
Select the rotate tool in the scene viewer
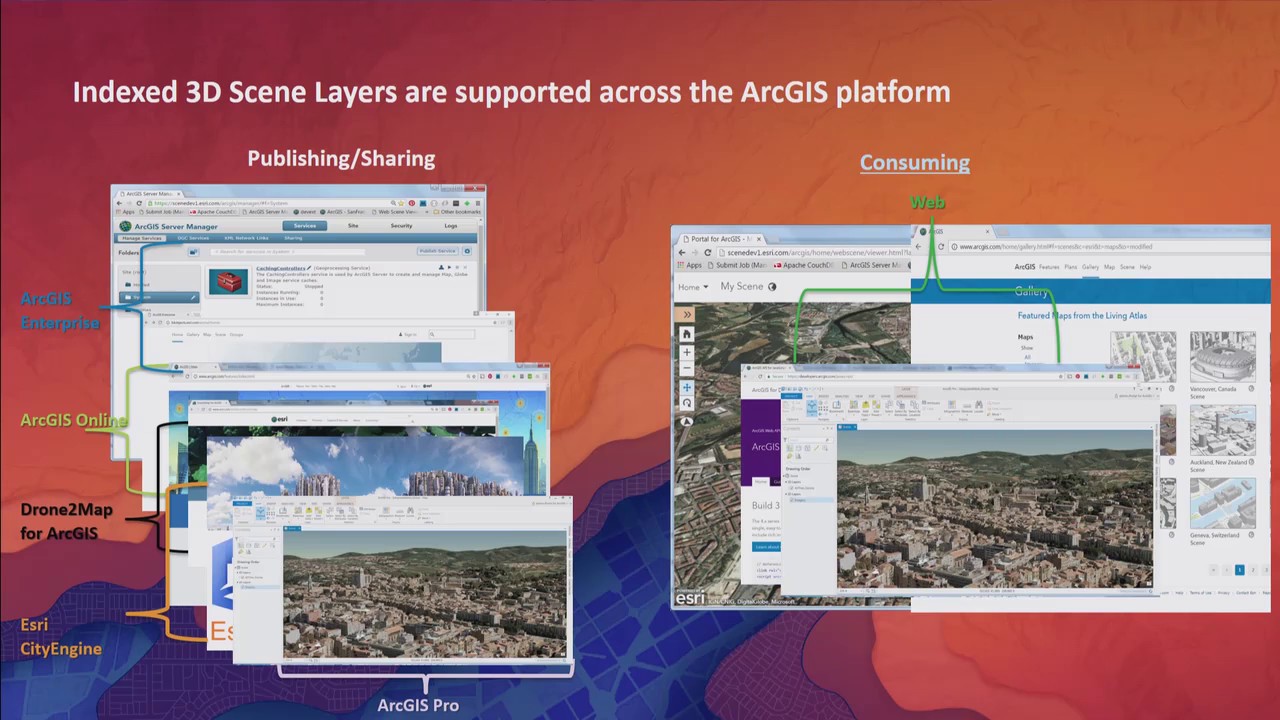pyautogui.click(x=687, y=403)
